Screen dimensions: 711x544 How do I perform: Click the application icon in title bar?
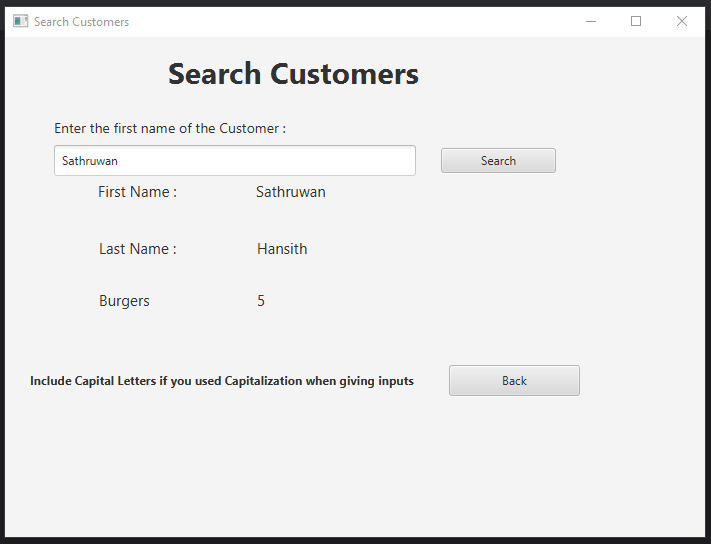(x=20, y=21)
